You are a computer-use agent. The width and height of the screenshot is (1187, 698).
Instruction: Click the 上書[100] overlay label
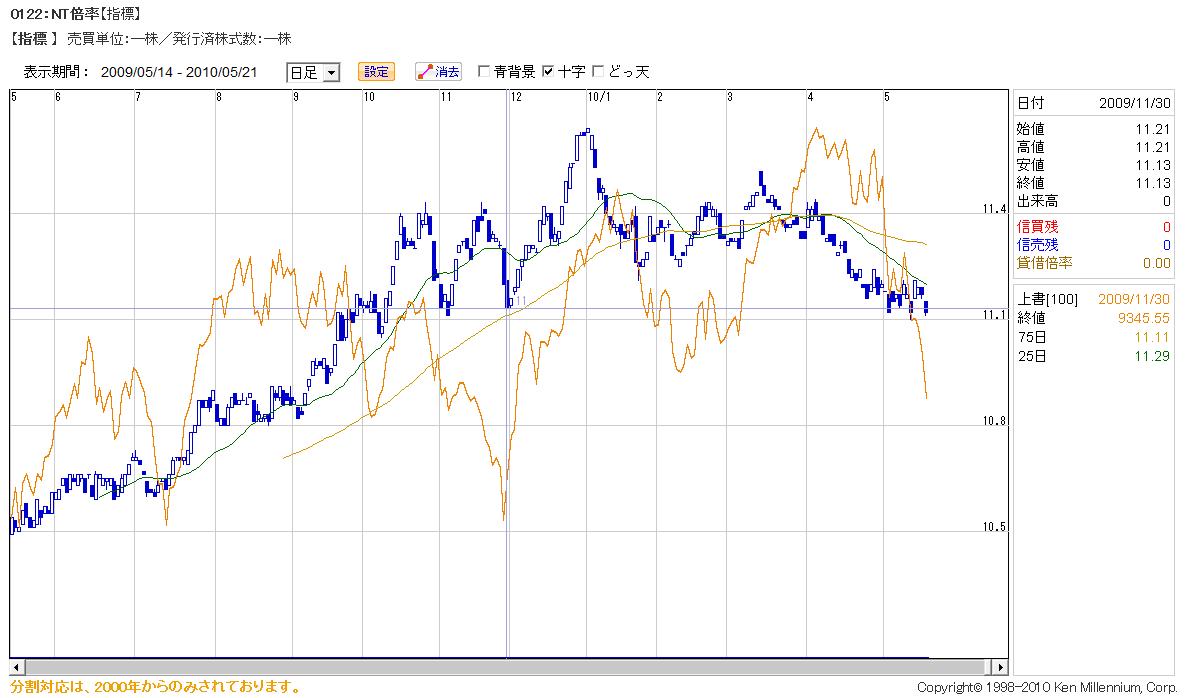pyautogui.click(x=1047, y=300)
